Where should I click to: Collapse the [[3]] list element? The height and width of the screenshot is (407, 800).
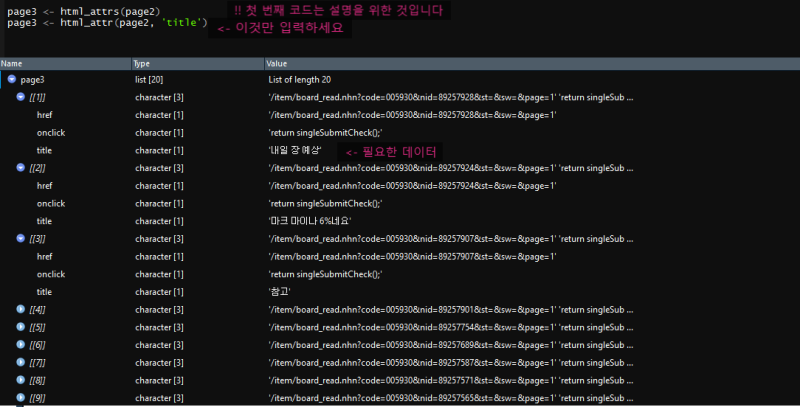(x=20, y=238)
